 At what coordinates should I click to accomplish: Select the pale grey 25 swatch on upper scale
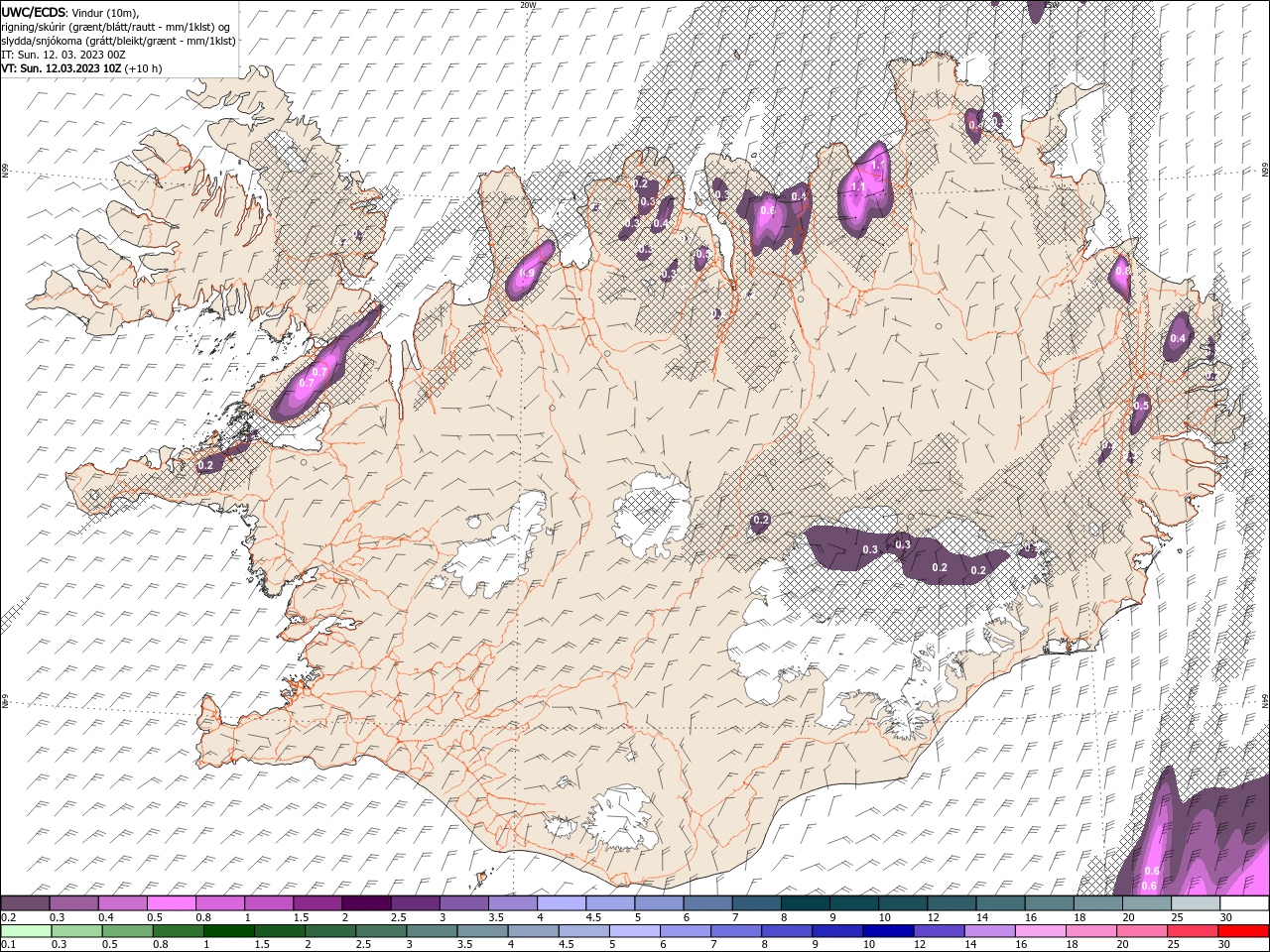click(1195, 903)
